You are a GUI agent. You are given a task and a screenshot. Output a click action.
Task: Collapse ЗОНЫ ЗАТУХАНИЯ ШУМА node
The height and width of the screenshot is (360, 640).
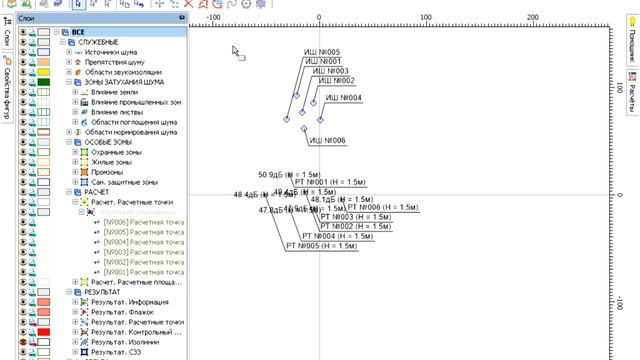point(69,82)
